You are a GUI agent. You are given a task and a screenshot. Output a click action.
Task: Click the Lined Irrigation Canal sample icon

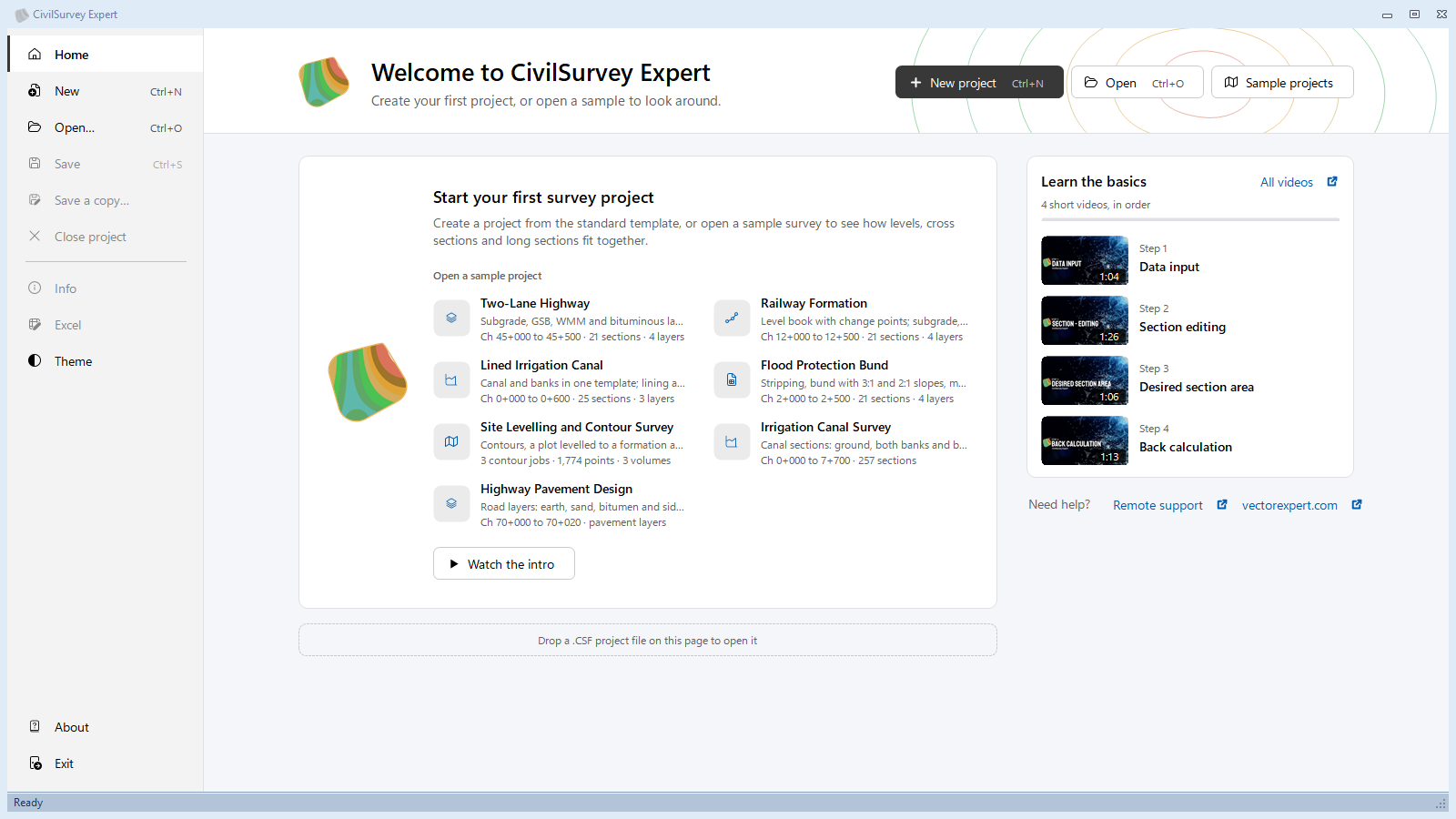pos(451,380)
